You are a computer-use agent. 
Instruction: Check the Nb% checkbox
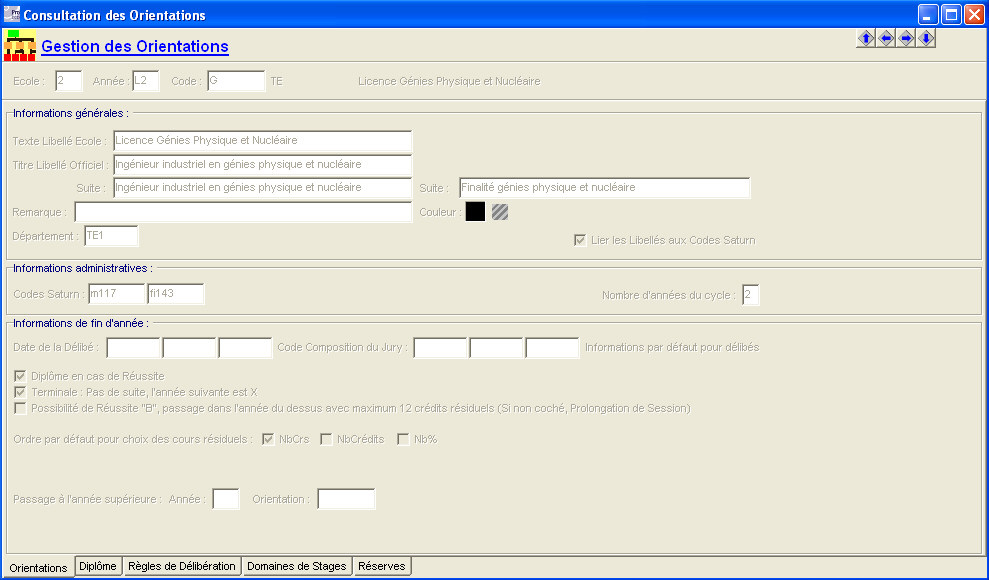point(403,439)
